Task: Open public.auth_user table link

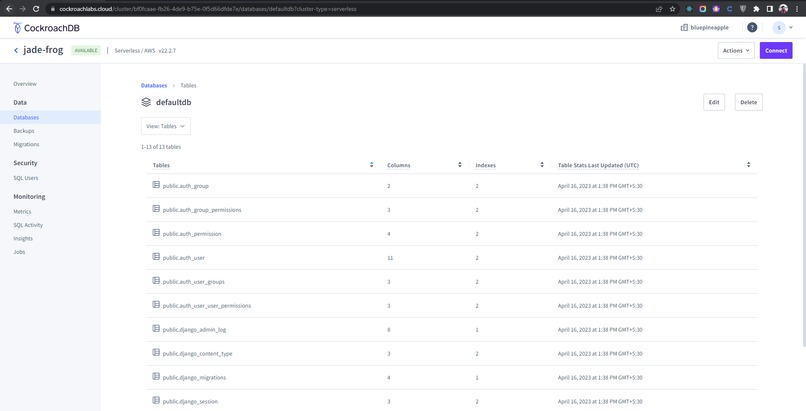Action: [184, 258]
